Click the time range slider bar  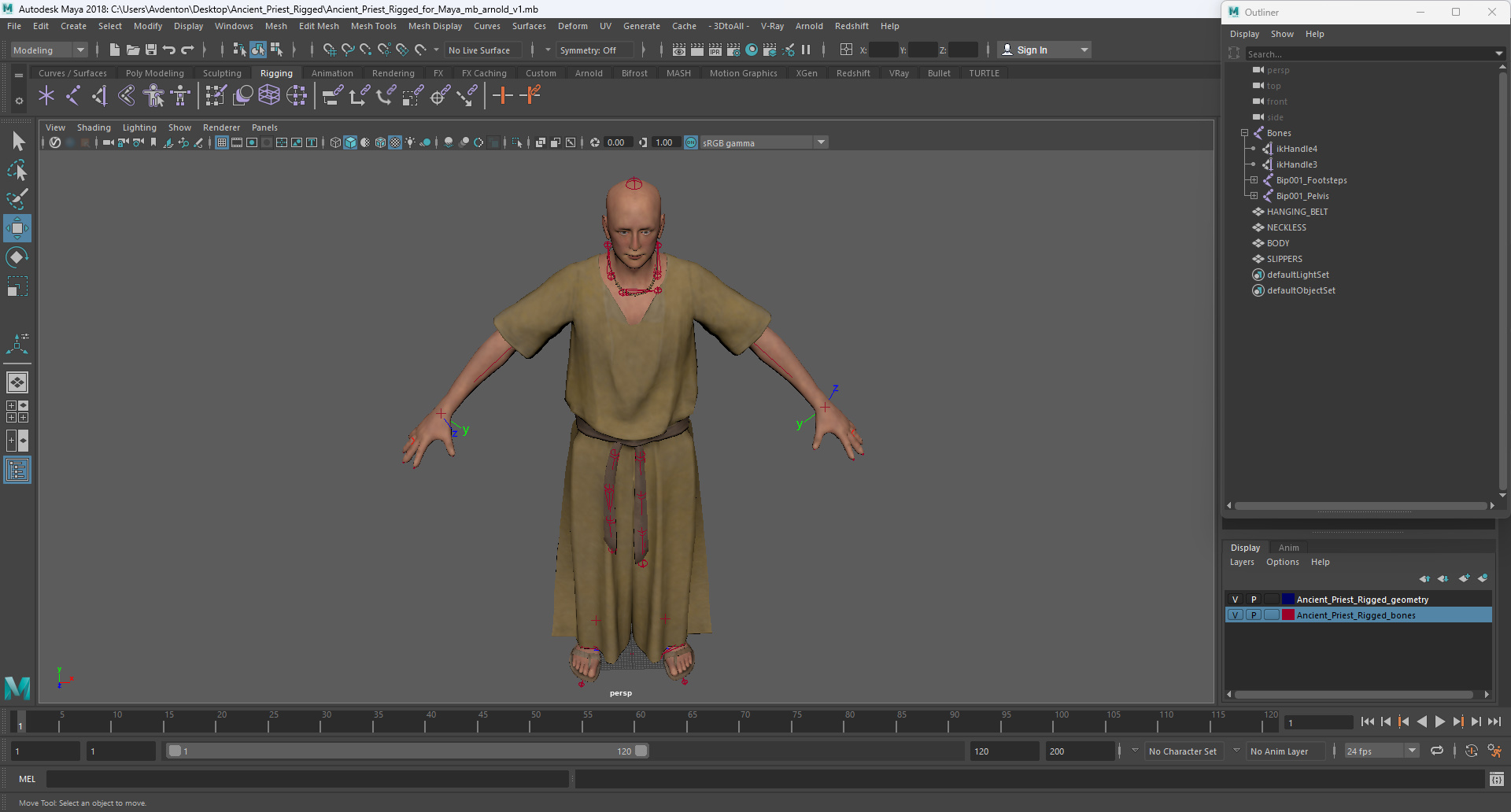click(408, 751)
